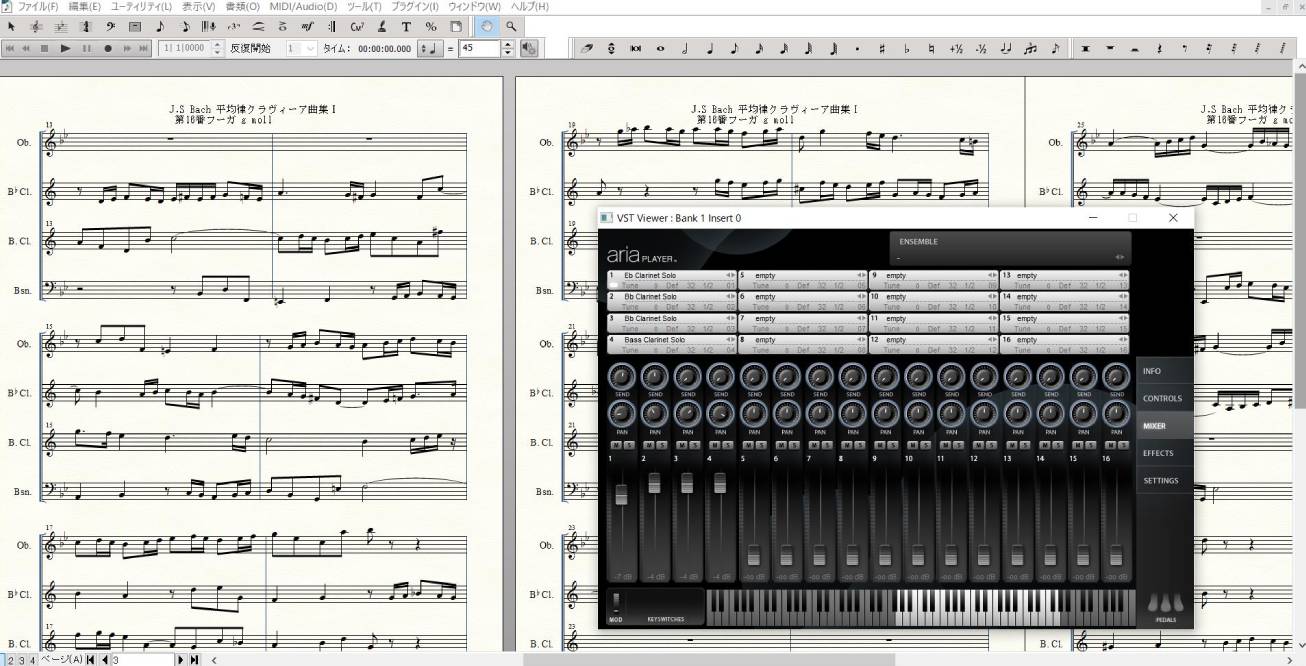Mute channel 4 in Aria mixer
The image size is (1306, 666).
(714, 444)
